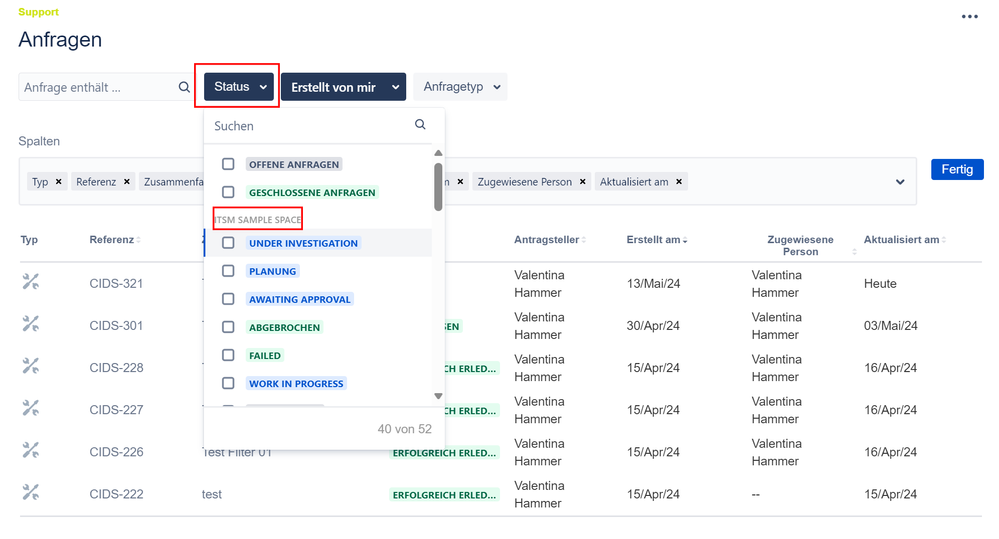
Task: Click the Typ column header
Action: tap(29, 240)
